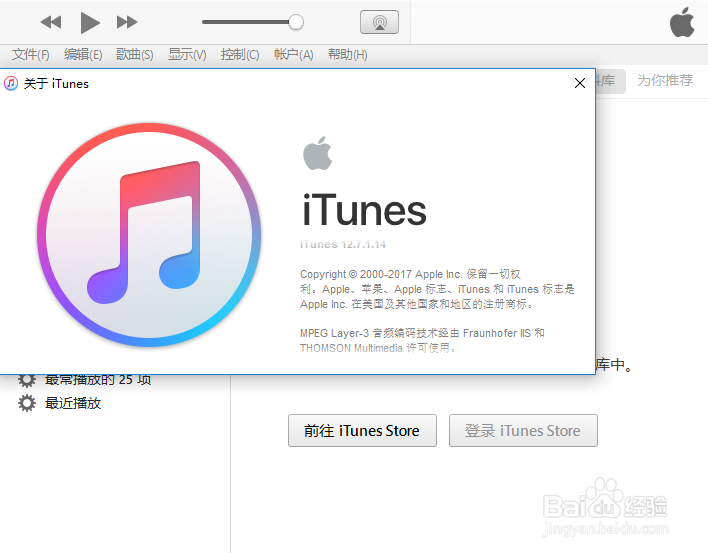708x553 pixels.
Task: Click the gray Apple logo in the about dialog
Action: pyautogui.click(x=317, y=153)
